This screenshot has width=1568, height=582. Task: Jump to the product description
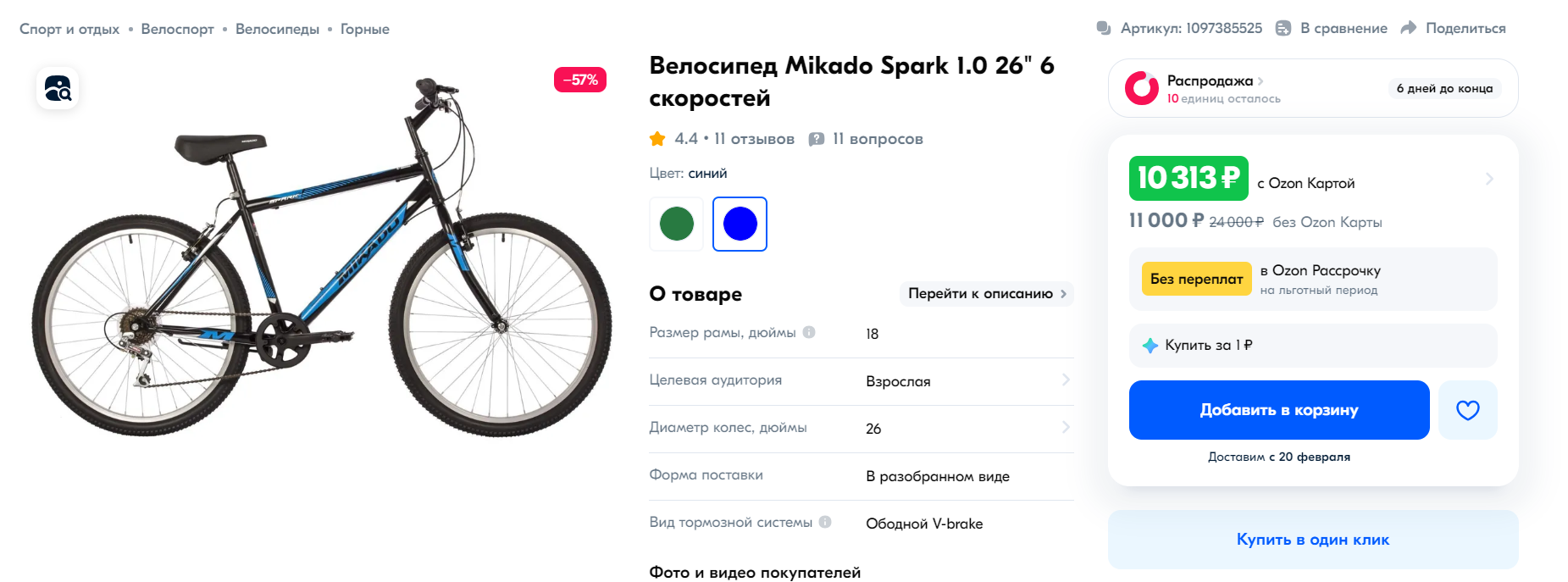tap(987, 293)
